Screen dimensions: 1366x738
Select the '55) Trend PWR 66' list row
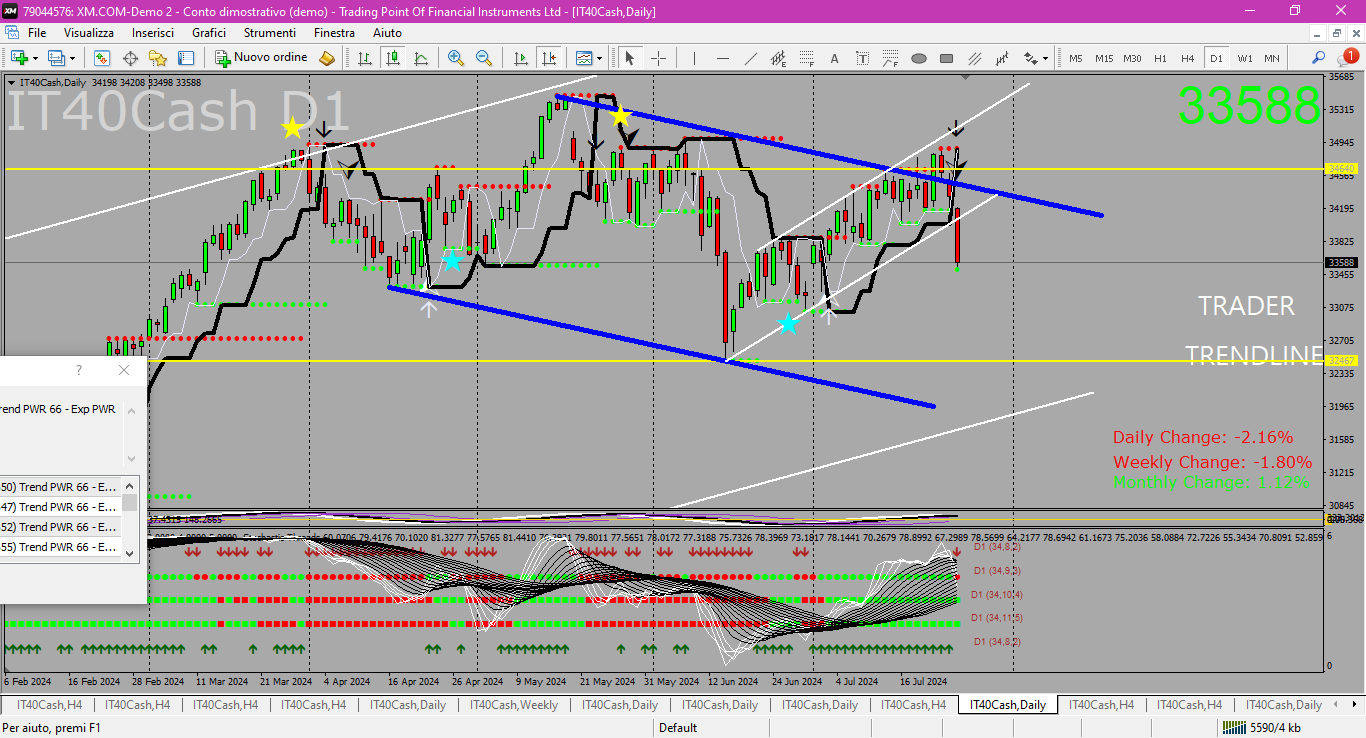click(60, 547)
